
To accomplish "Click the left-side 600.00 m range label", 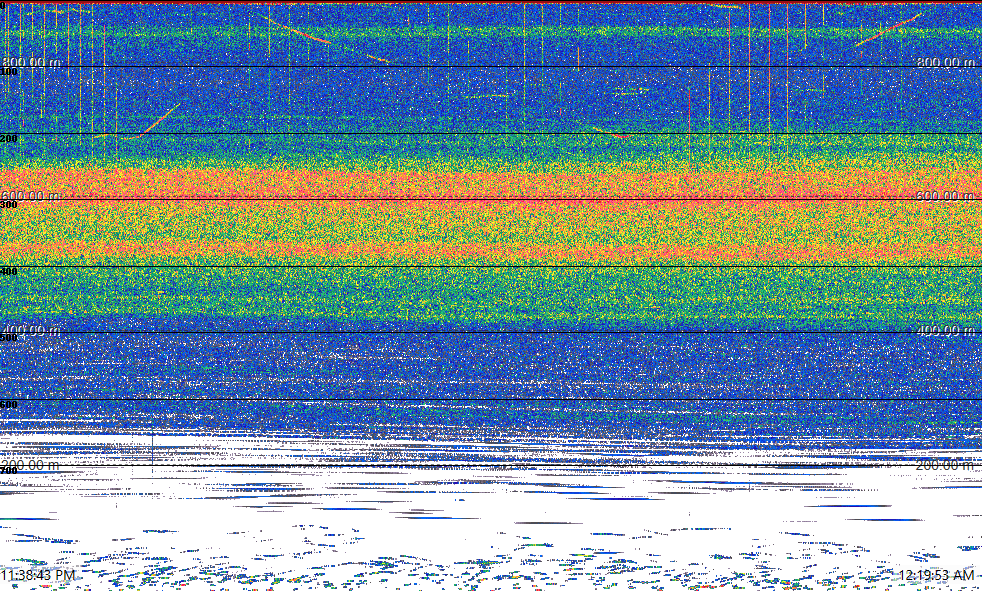I will 32,195.
